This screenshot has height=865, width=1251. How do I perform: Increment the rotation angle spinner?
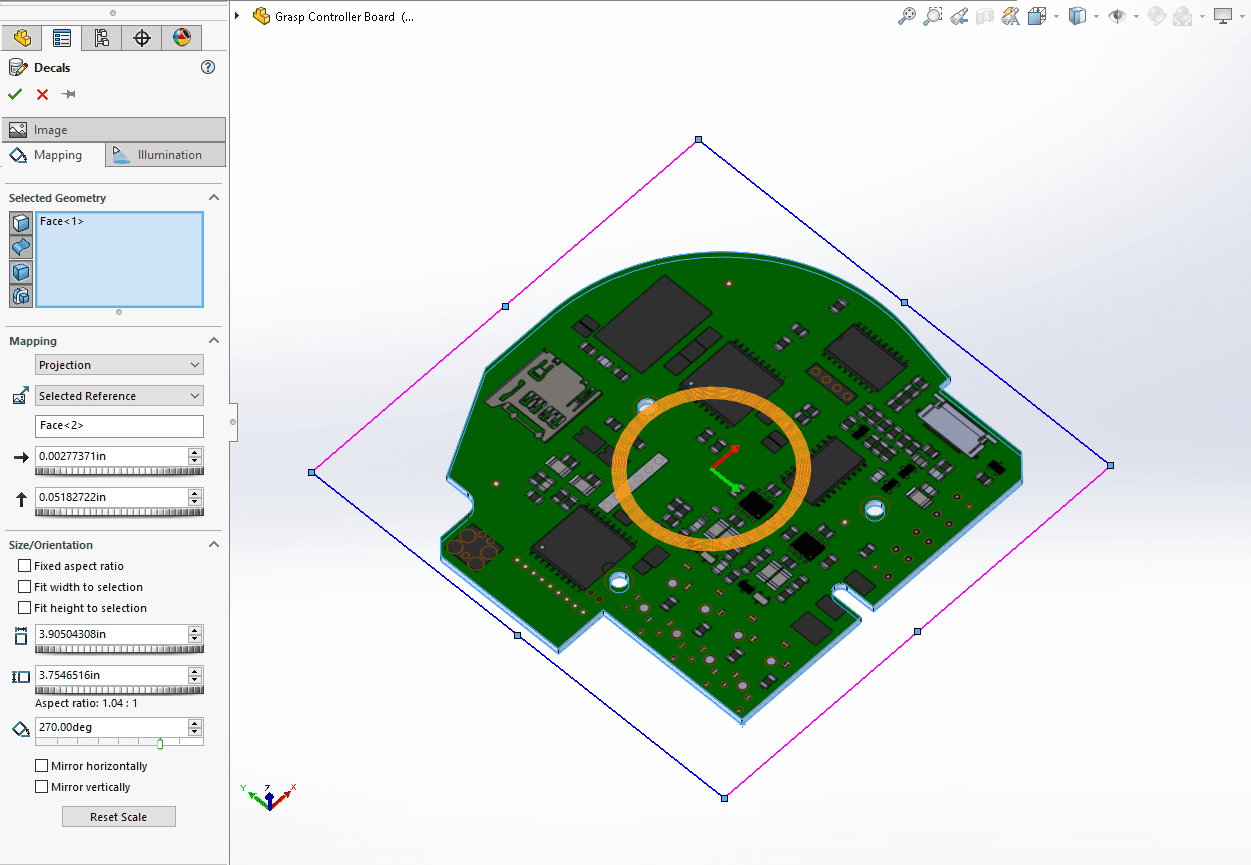pyautogui.click(x=195, y=723)
